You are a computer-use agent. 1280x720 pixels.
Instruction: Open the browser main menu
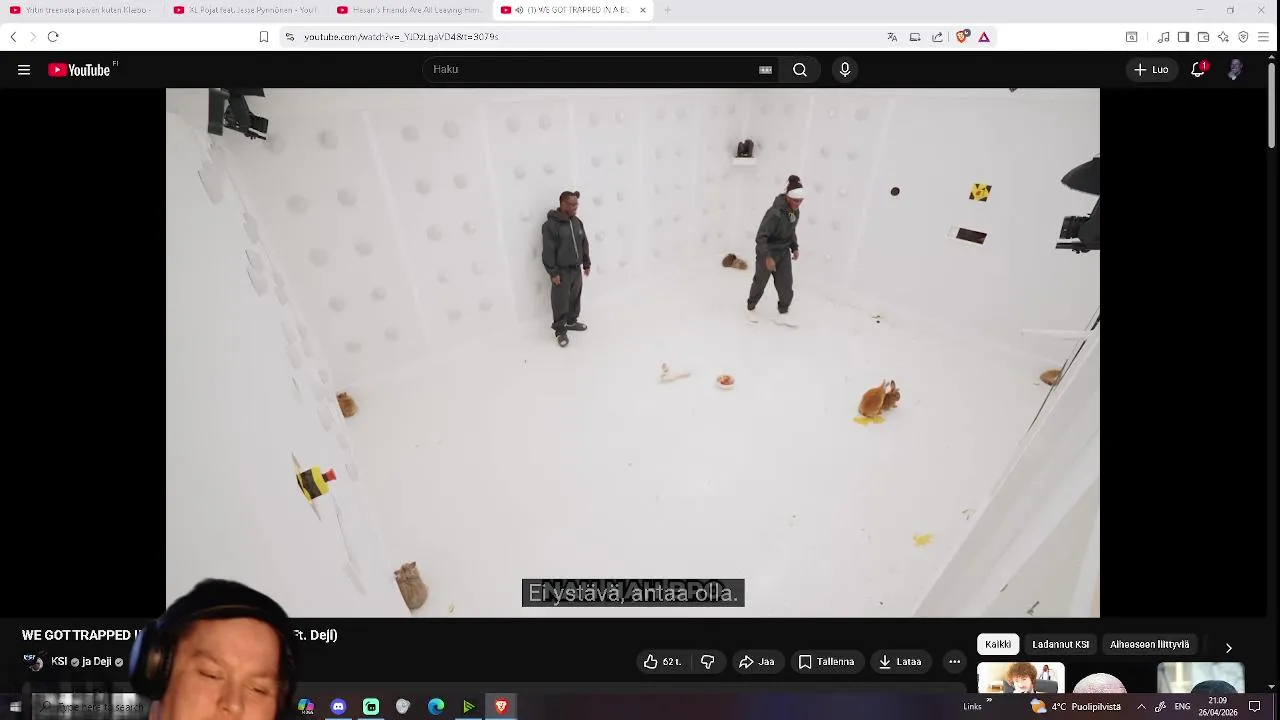tap(1264, 37)
